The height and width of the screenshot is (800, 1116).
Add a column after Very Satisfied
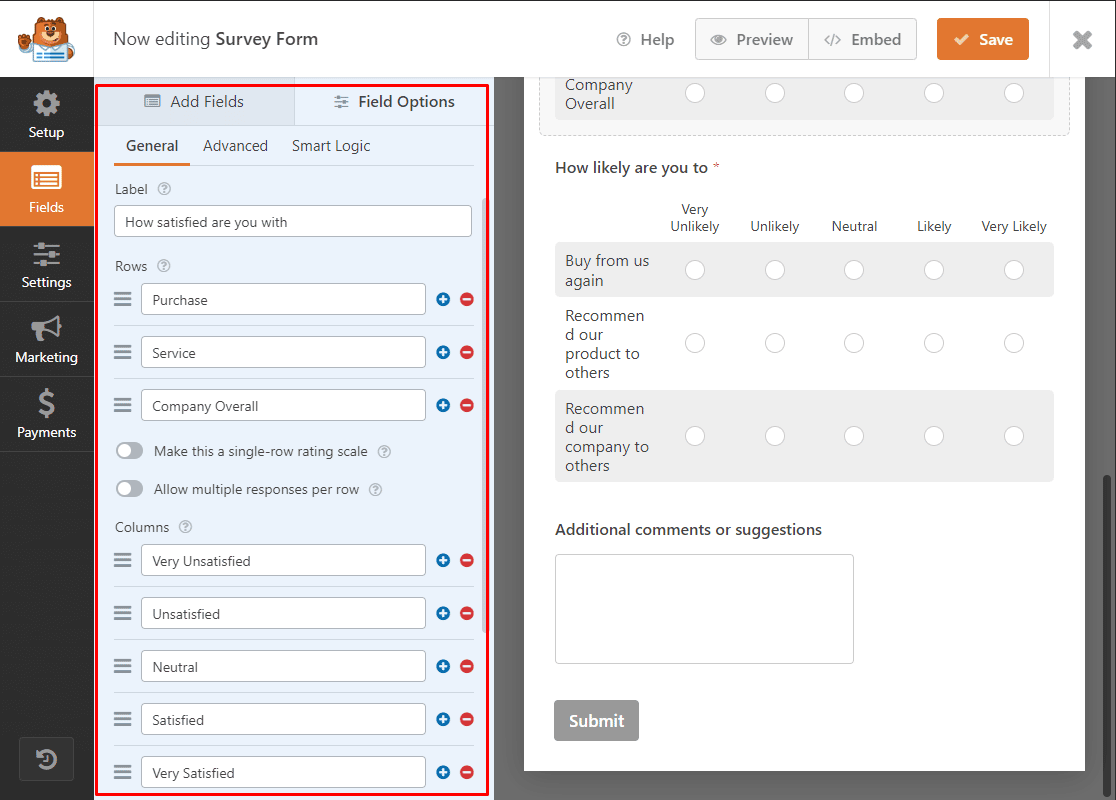(x=443, y=772)
